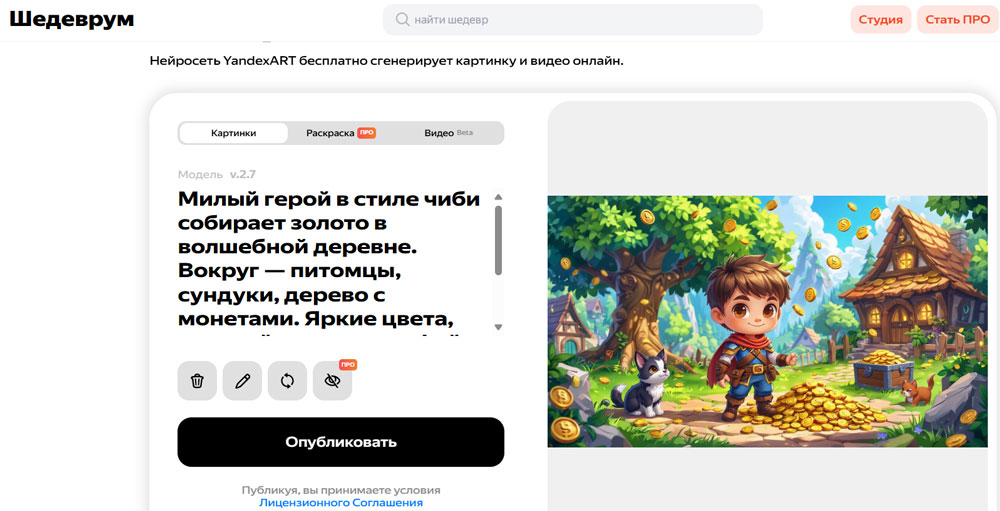Open the Видео Beta tab

click(x=448, y=133)
